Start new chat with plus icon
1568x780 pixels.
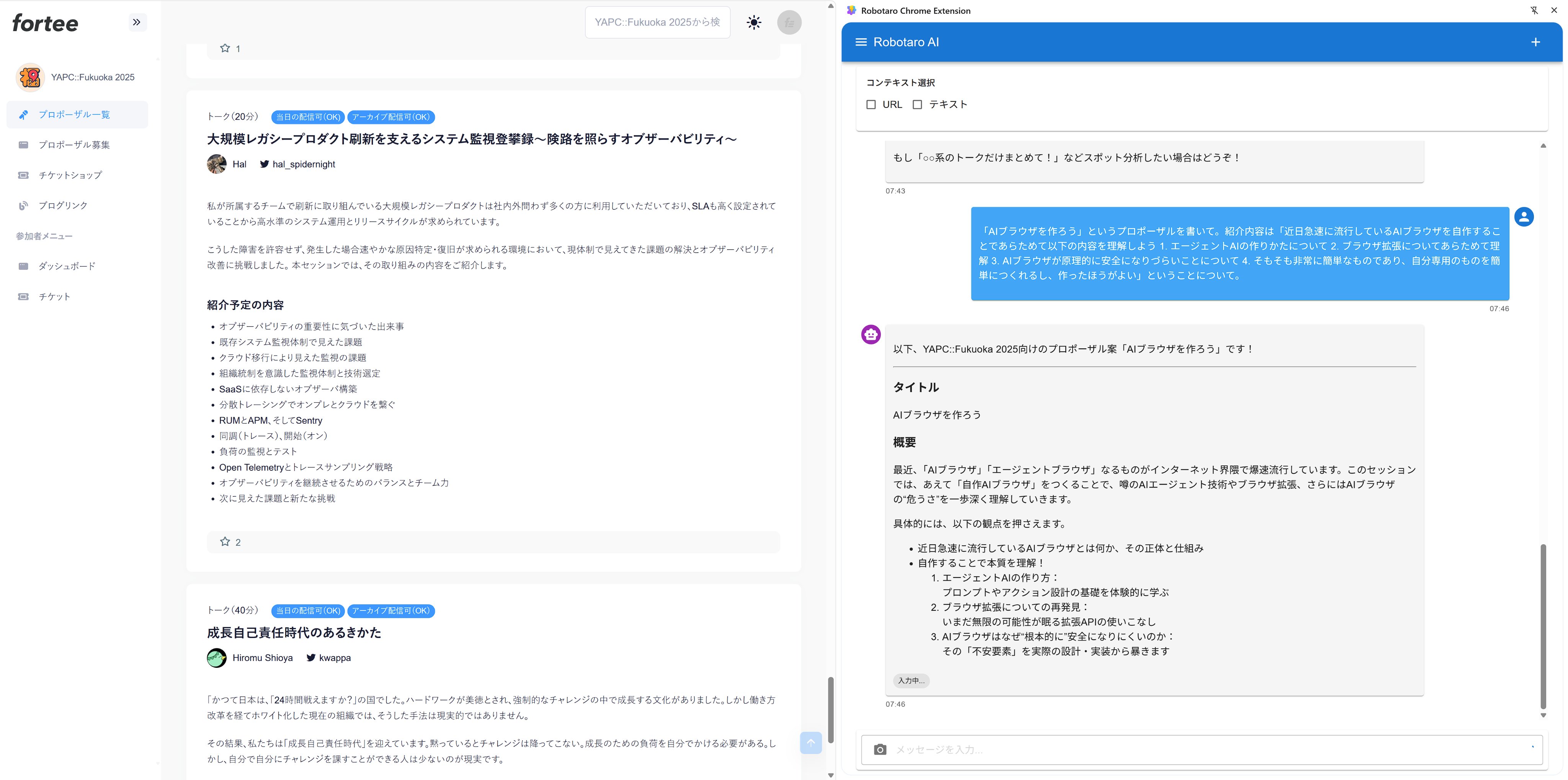(1535, 42)
